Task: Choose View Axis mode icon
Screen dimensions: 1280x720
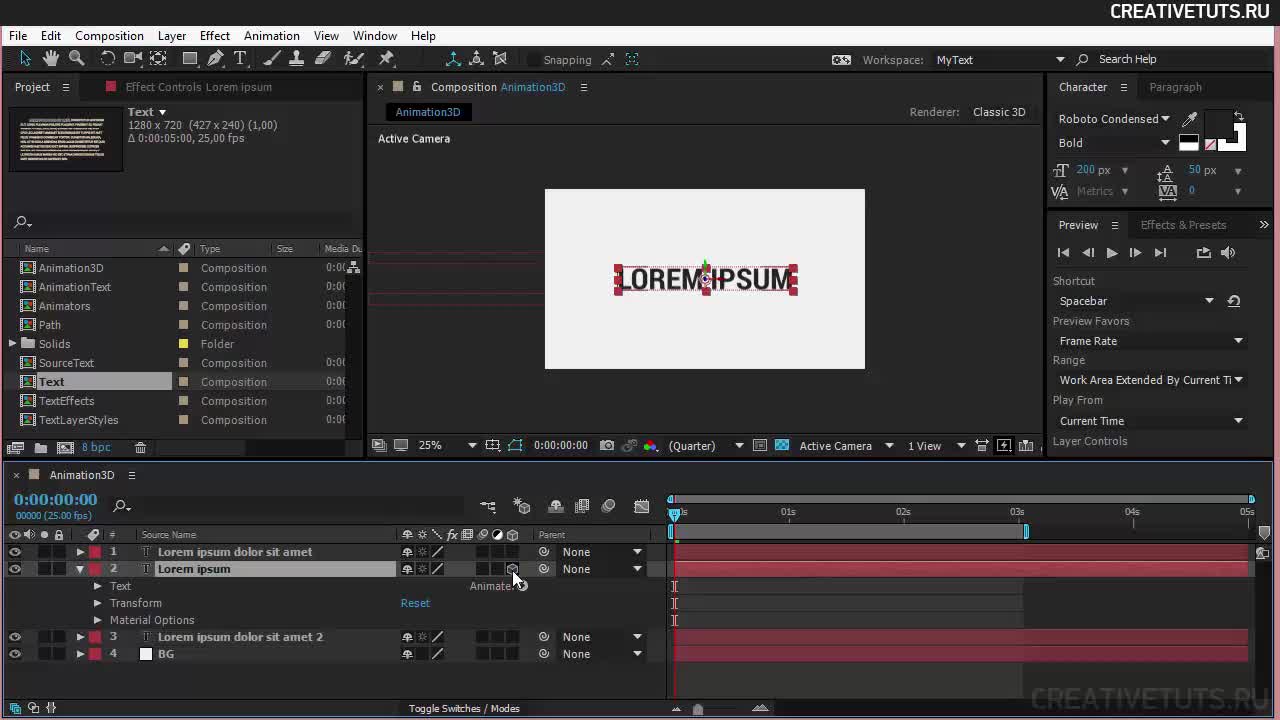Action: click(500, 59)
